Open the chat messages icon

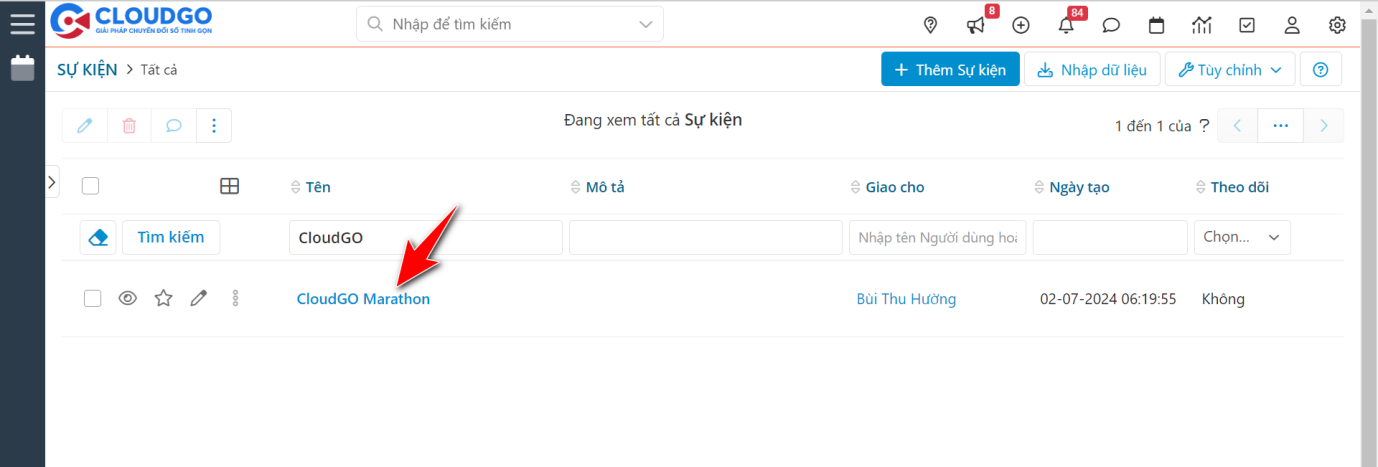[1111, 25]
